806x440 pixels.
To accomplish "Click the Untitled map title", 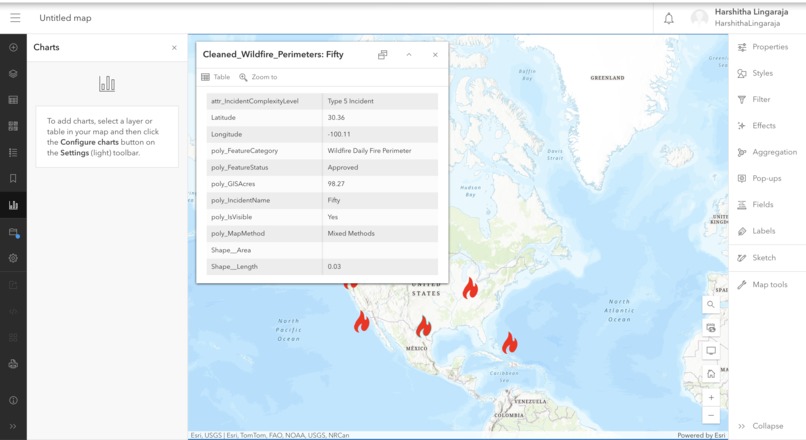I will click(65, 18).
